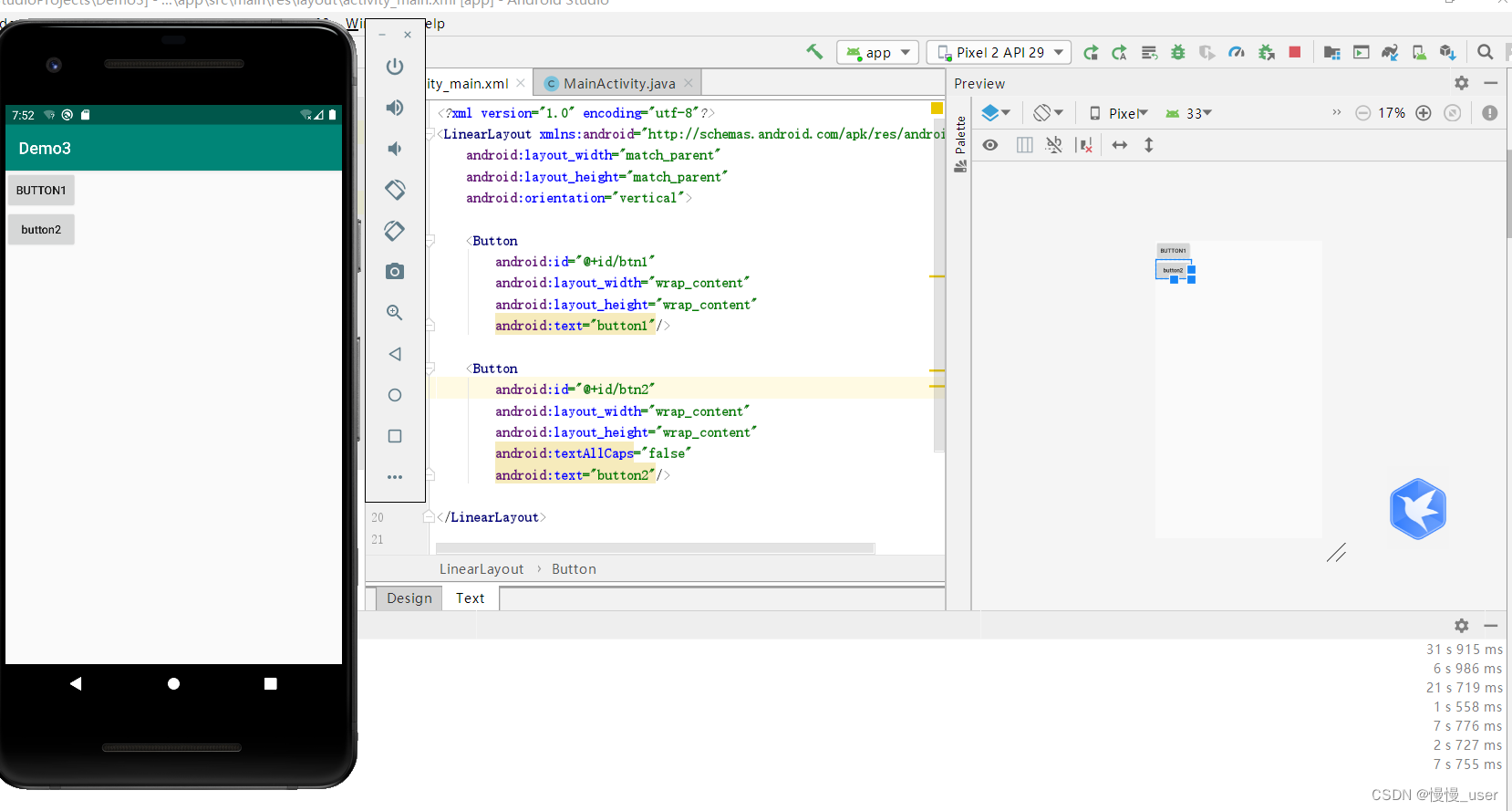Zoom in the layout preview
This screenshot has width=1512, height=811.
coord(1424,113)
